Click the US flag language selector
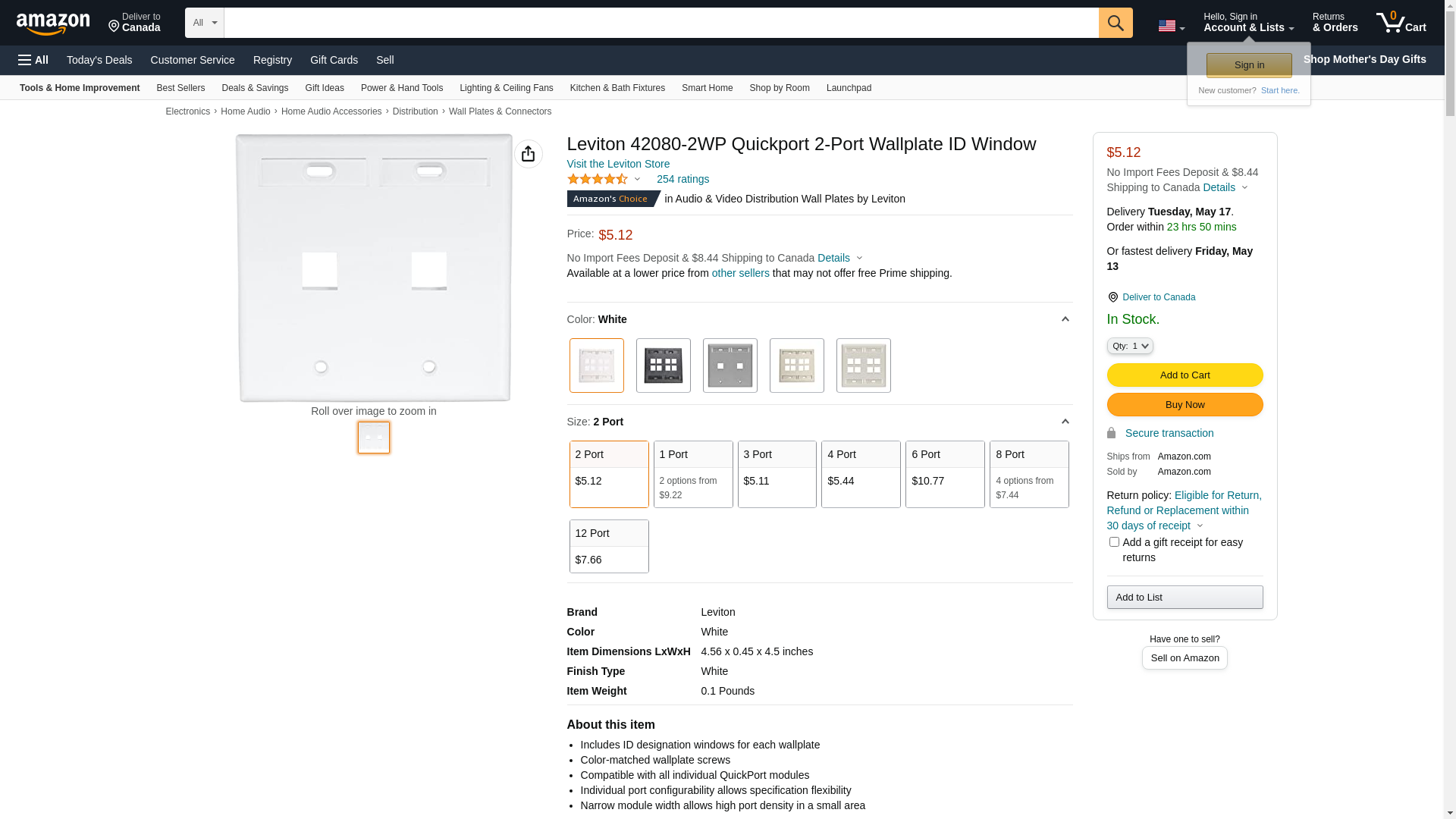The width and height of the screenshot is (1456, 819). (x=1170, y=26)
